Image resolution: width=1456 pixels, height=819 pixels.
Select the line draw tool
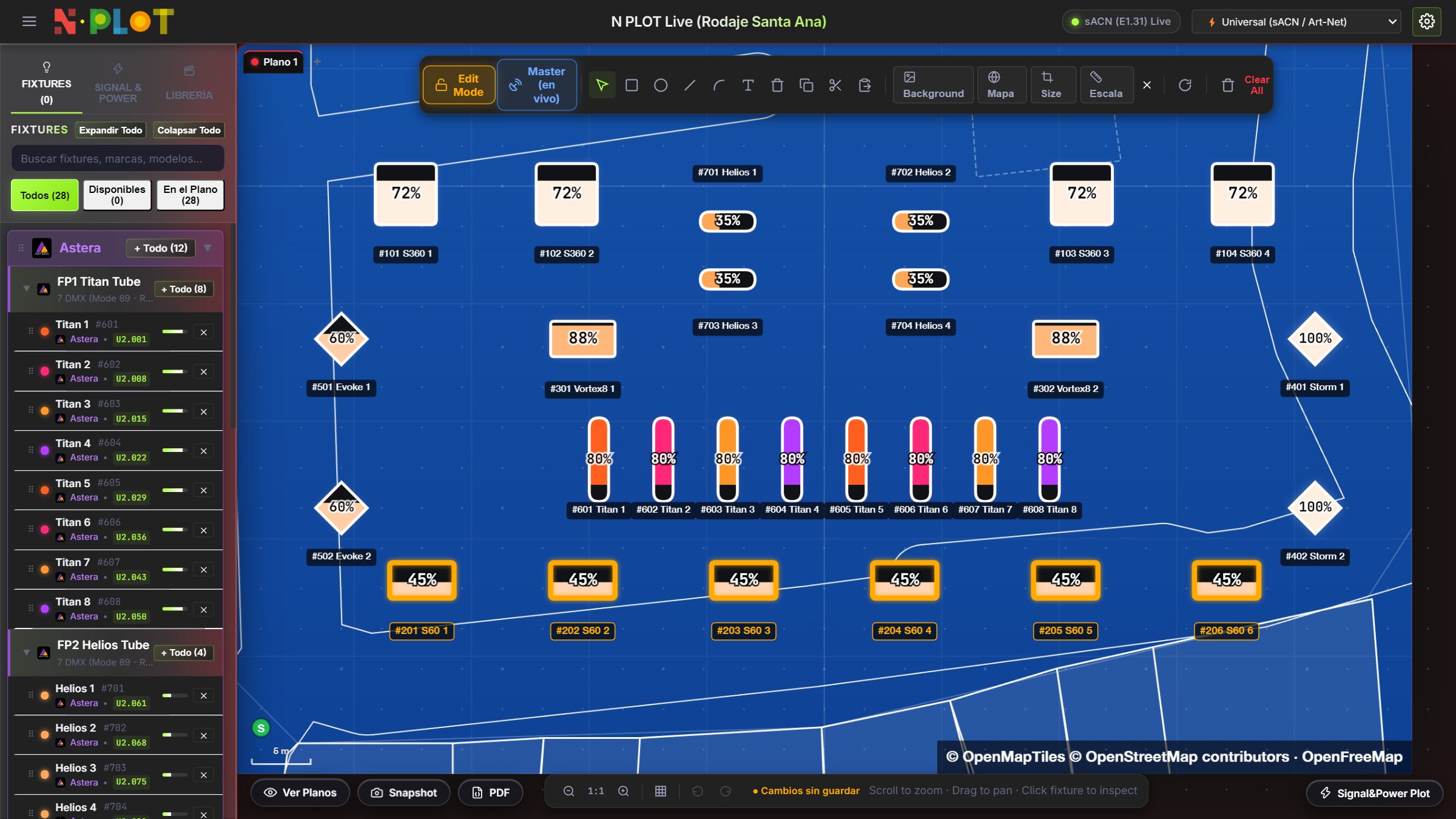tap(690, 85)
